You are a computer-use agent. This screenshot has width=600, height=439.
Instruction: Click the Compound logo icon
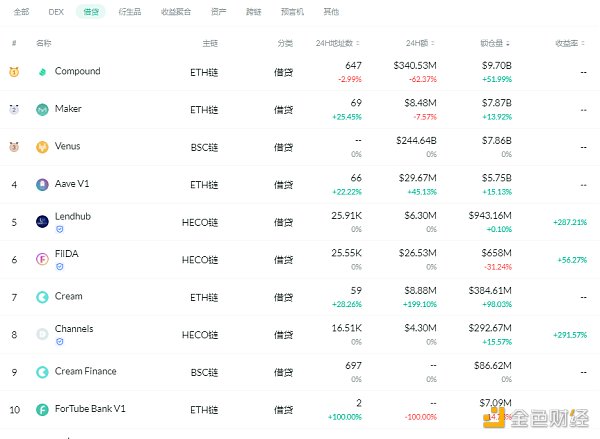(x=42, y=72)
